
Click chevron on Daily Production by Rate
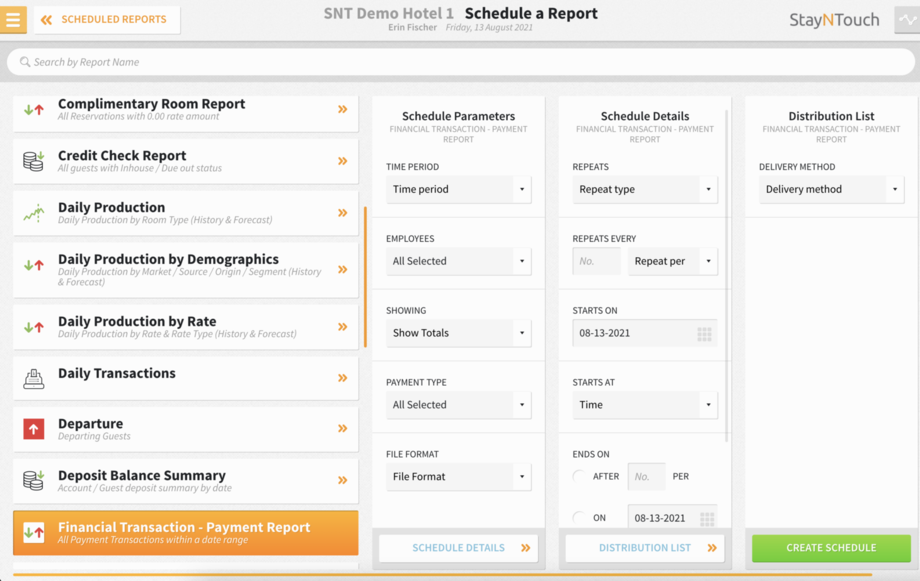point(343,326)
